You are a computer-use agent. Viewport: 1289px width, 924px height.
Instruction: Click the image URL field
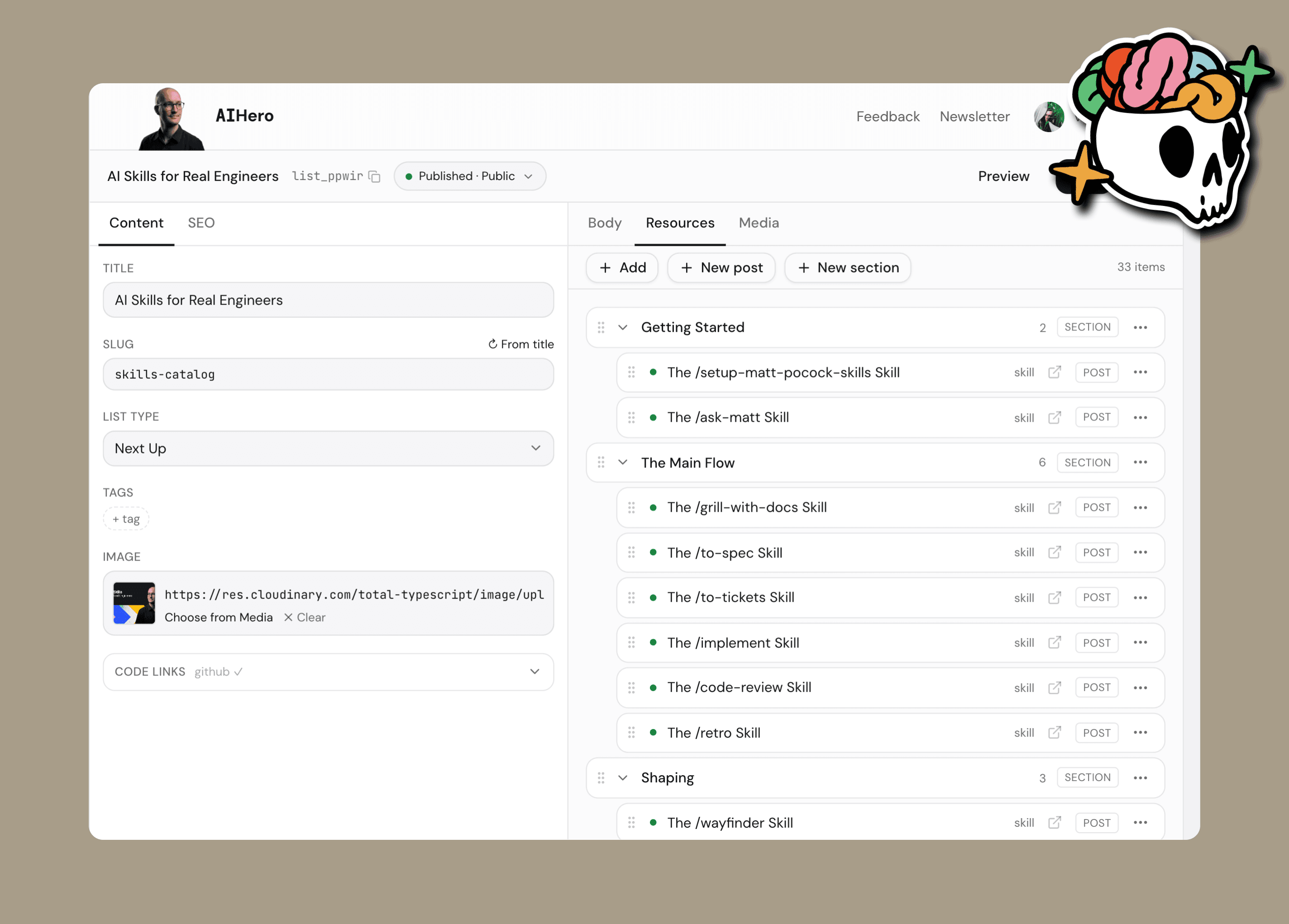(354, 595)
